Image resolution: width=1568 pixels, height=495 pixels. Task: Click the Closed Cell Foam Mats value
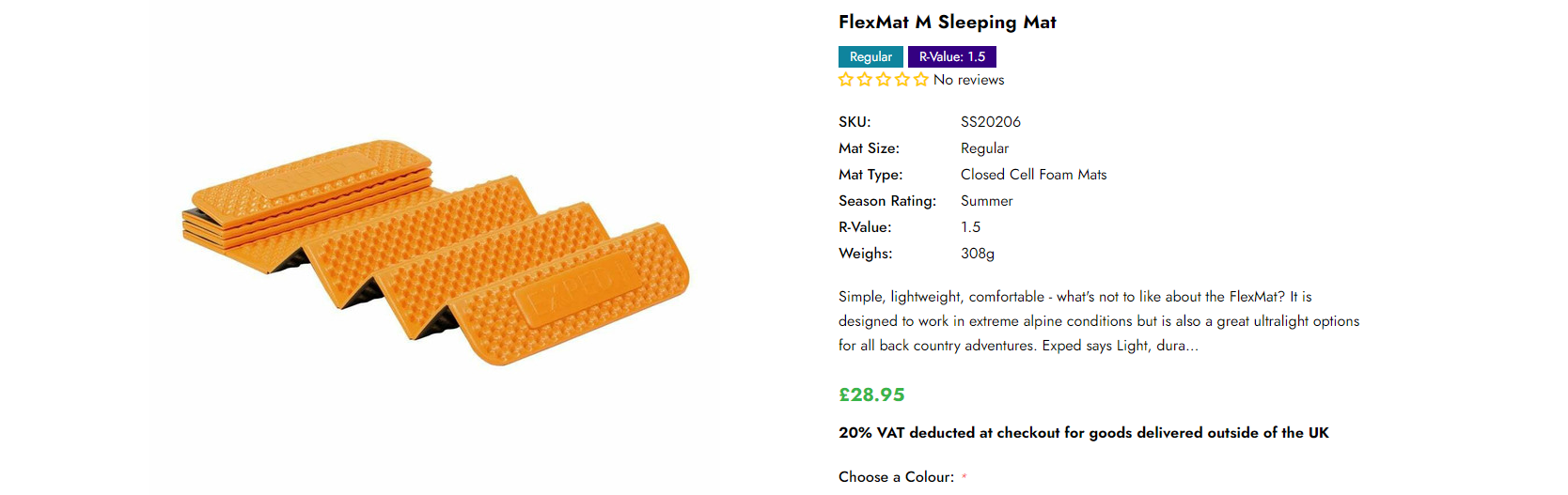1033,175
